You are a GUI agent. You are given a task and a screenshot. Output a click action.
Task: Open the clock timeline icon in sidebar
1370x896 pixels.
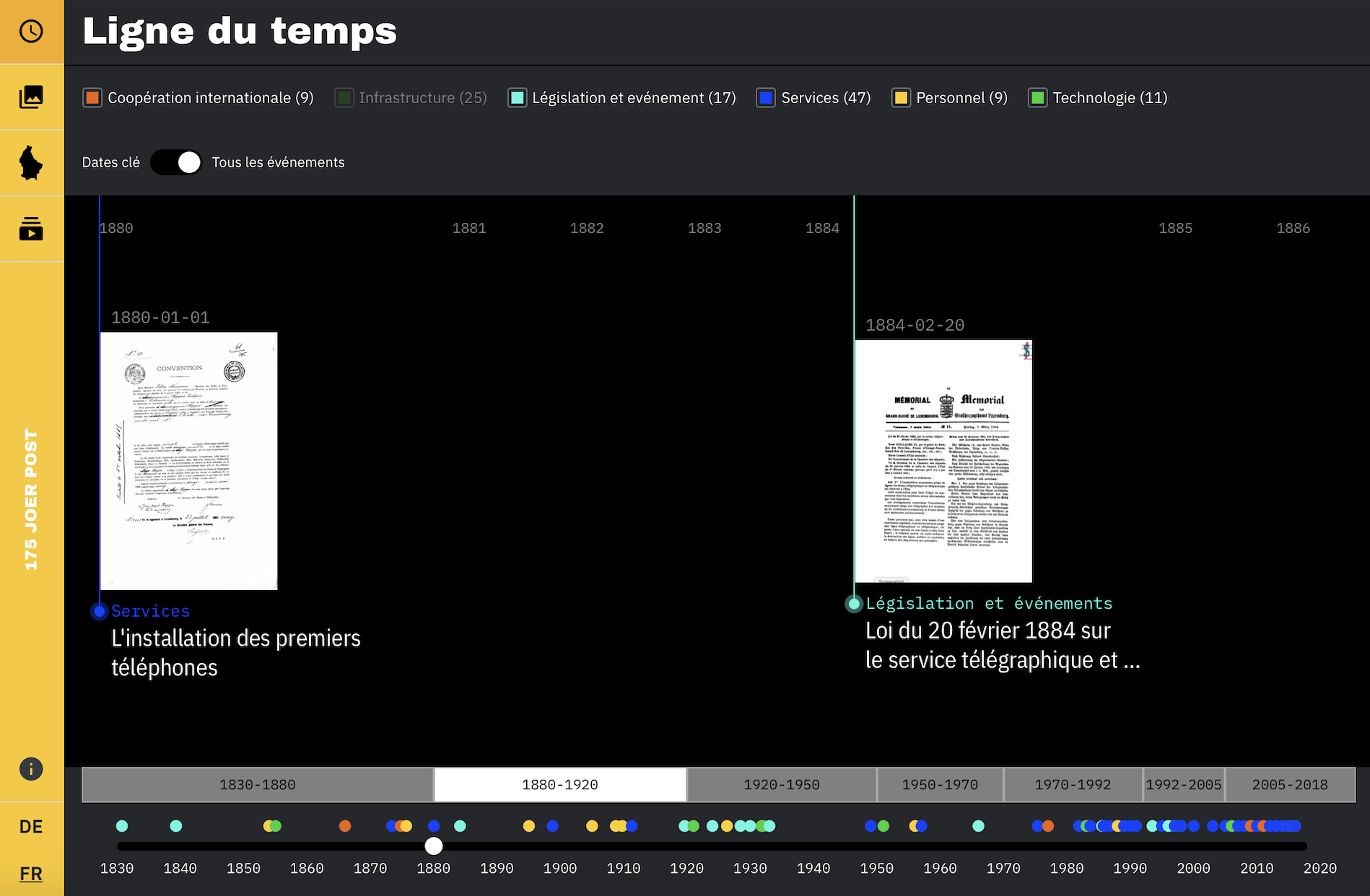[x=31, y=32]
